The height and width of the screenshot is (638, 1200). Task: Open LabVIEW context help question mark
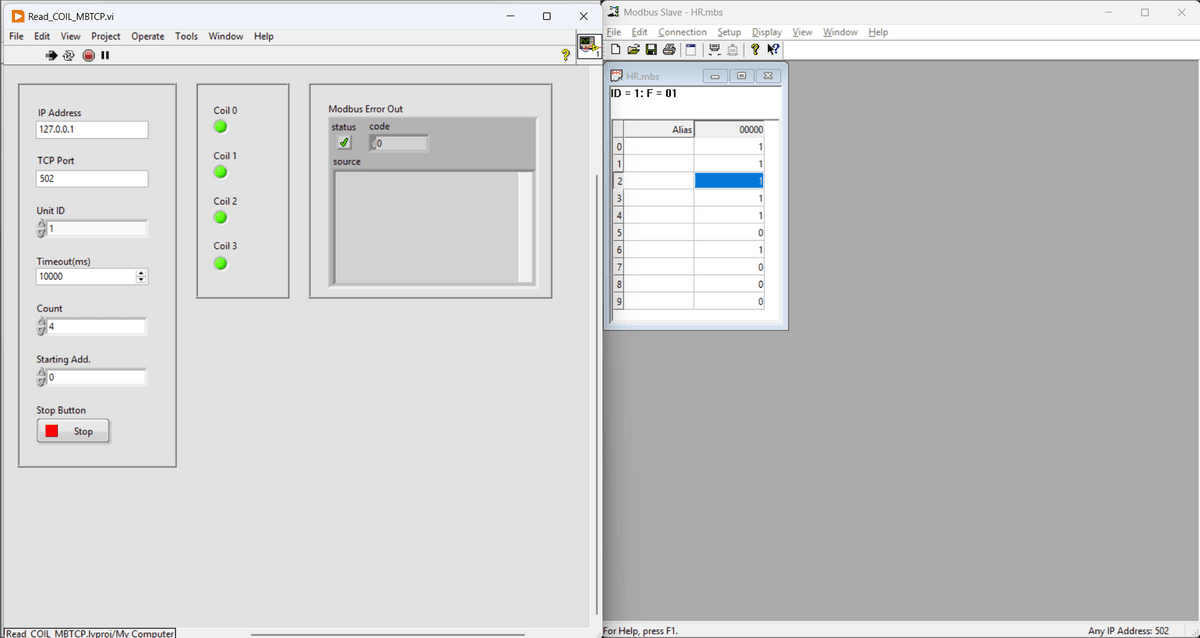[566, 55]
